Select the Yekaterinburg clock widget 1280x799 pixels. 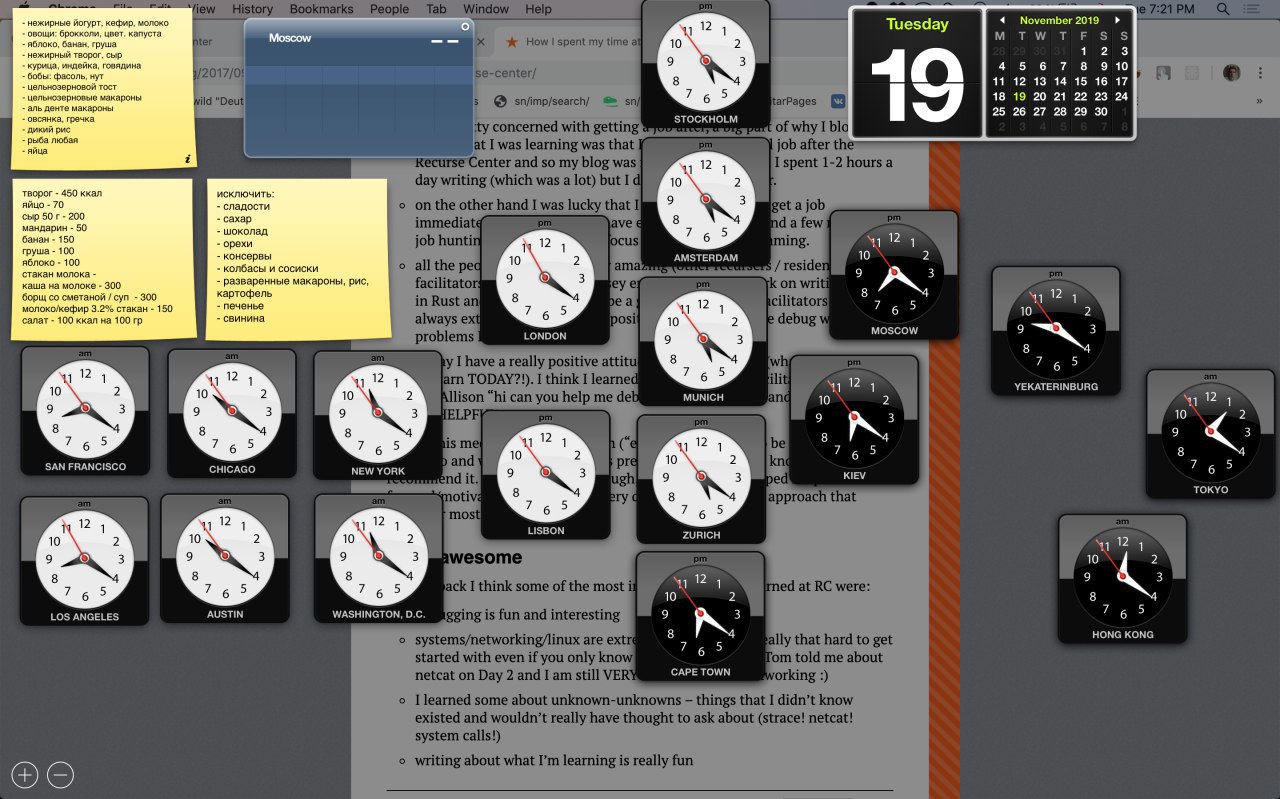[x=1056, y=331]
